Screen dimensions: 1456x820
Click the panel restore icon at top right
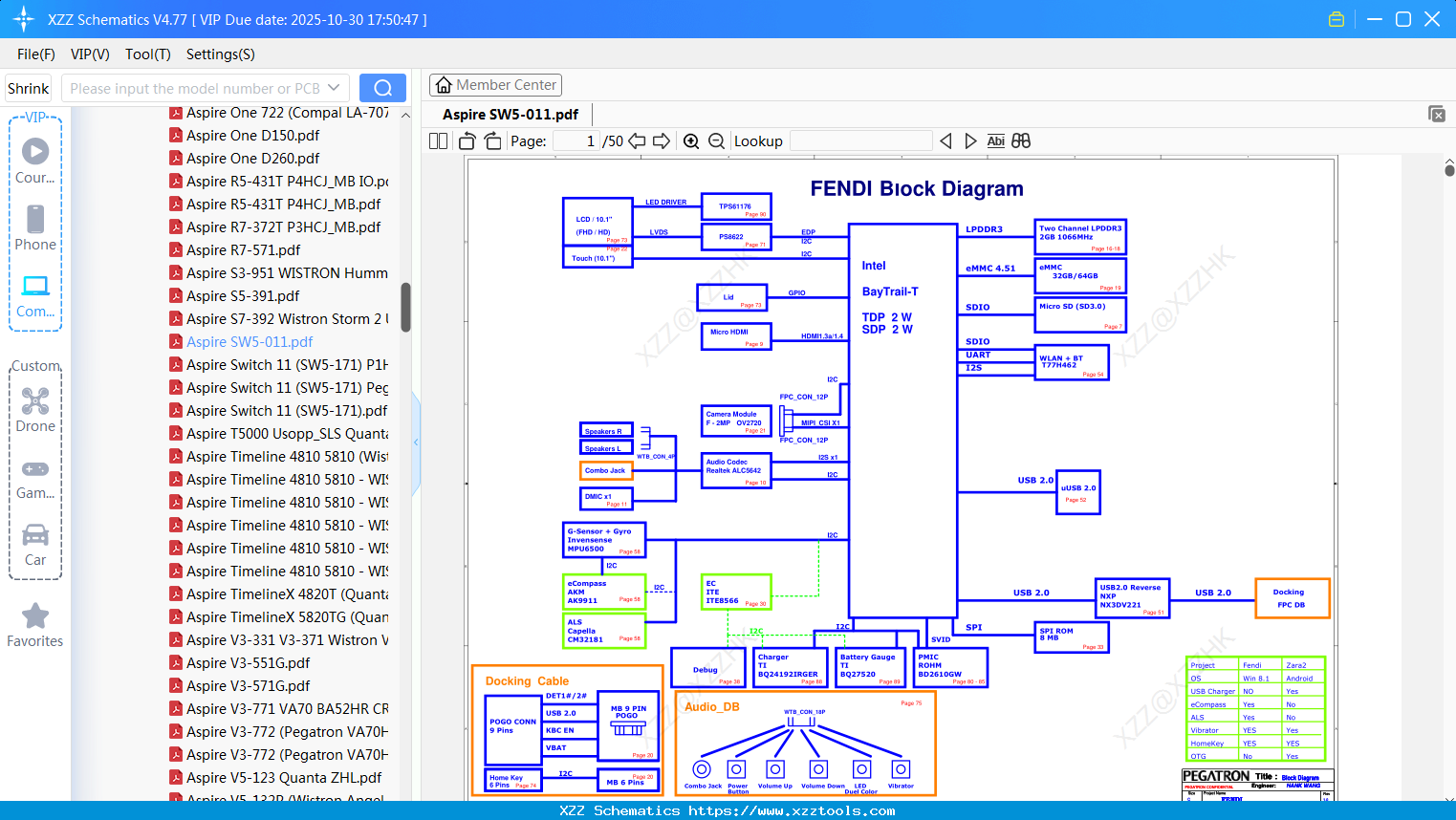click(1437, 114)
